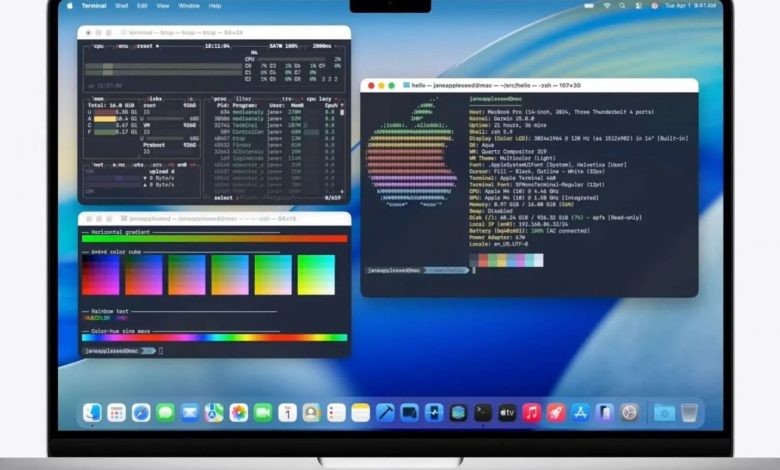Open iPhone Mirroring in Dock

pyautogui.click(x=604, y=412)
